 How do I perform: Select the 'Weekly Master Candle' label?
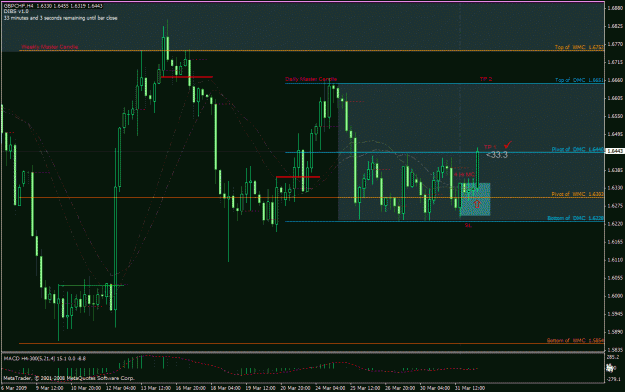(x=49, y=47)
